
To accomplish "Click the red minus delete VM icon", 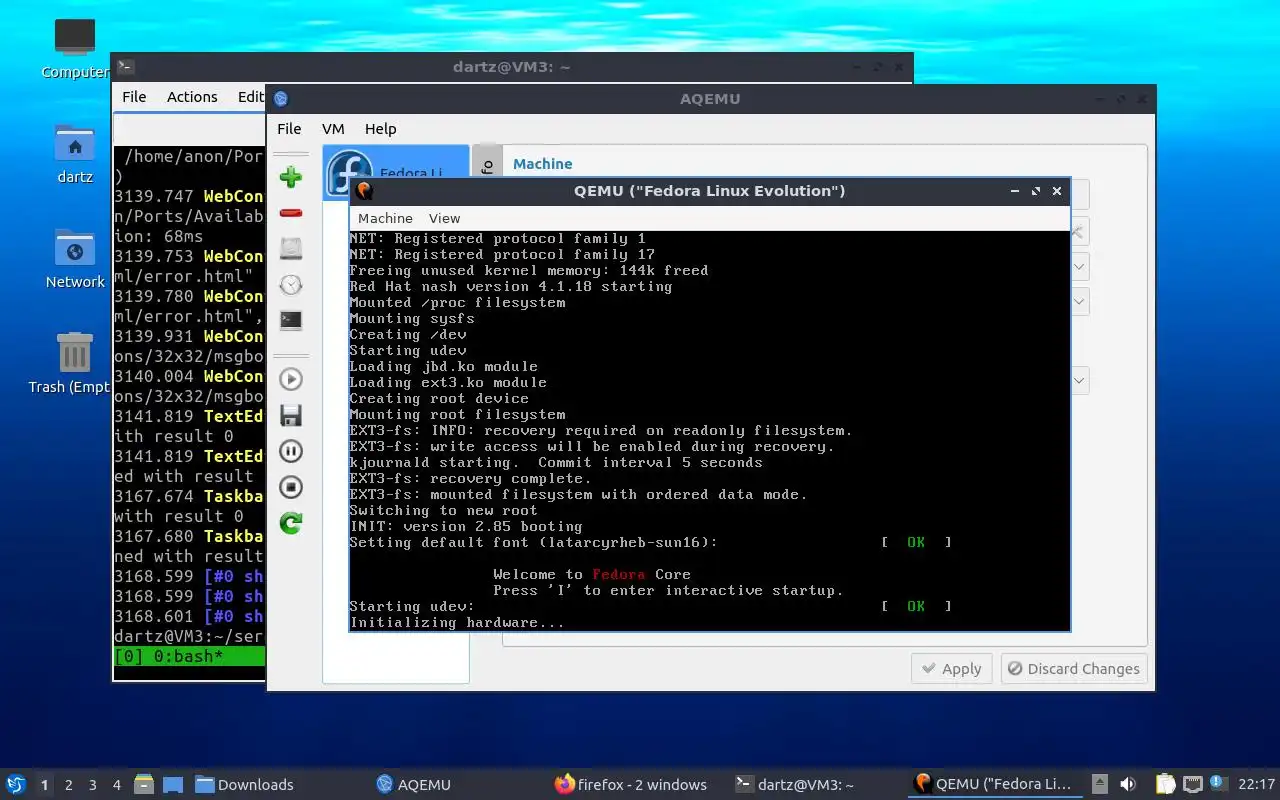I will coord(291,213).
